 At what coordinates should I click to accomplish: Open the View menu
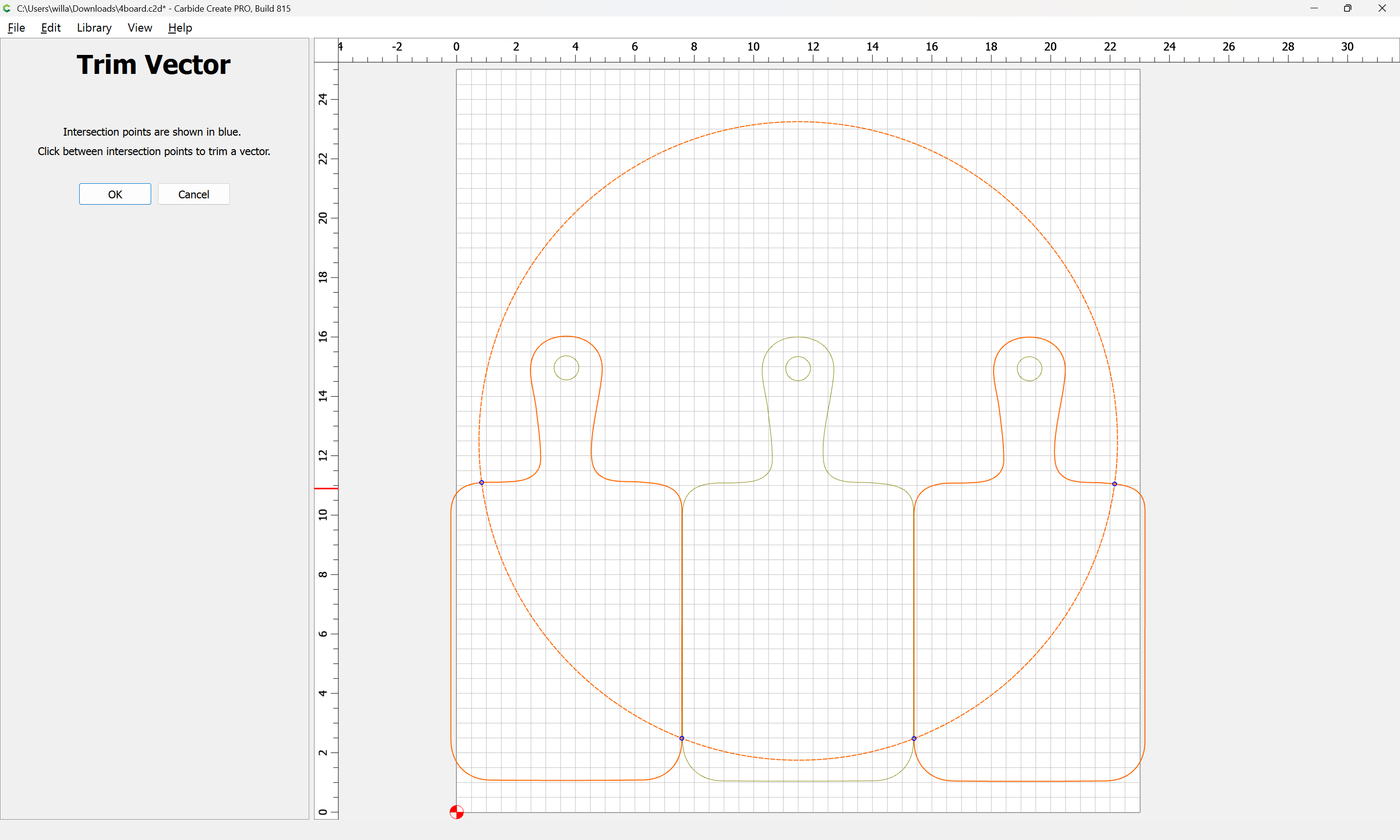[140, 28]
